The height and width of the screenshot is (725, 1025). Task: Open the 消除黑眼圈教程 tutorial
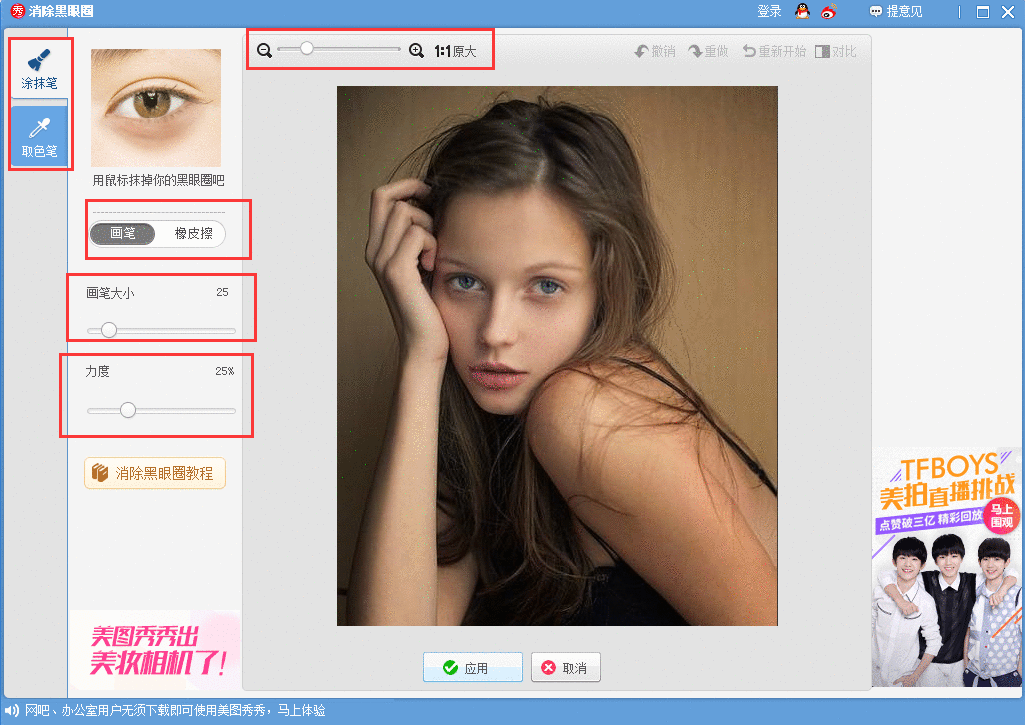coord(154,474)
